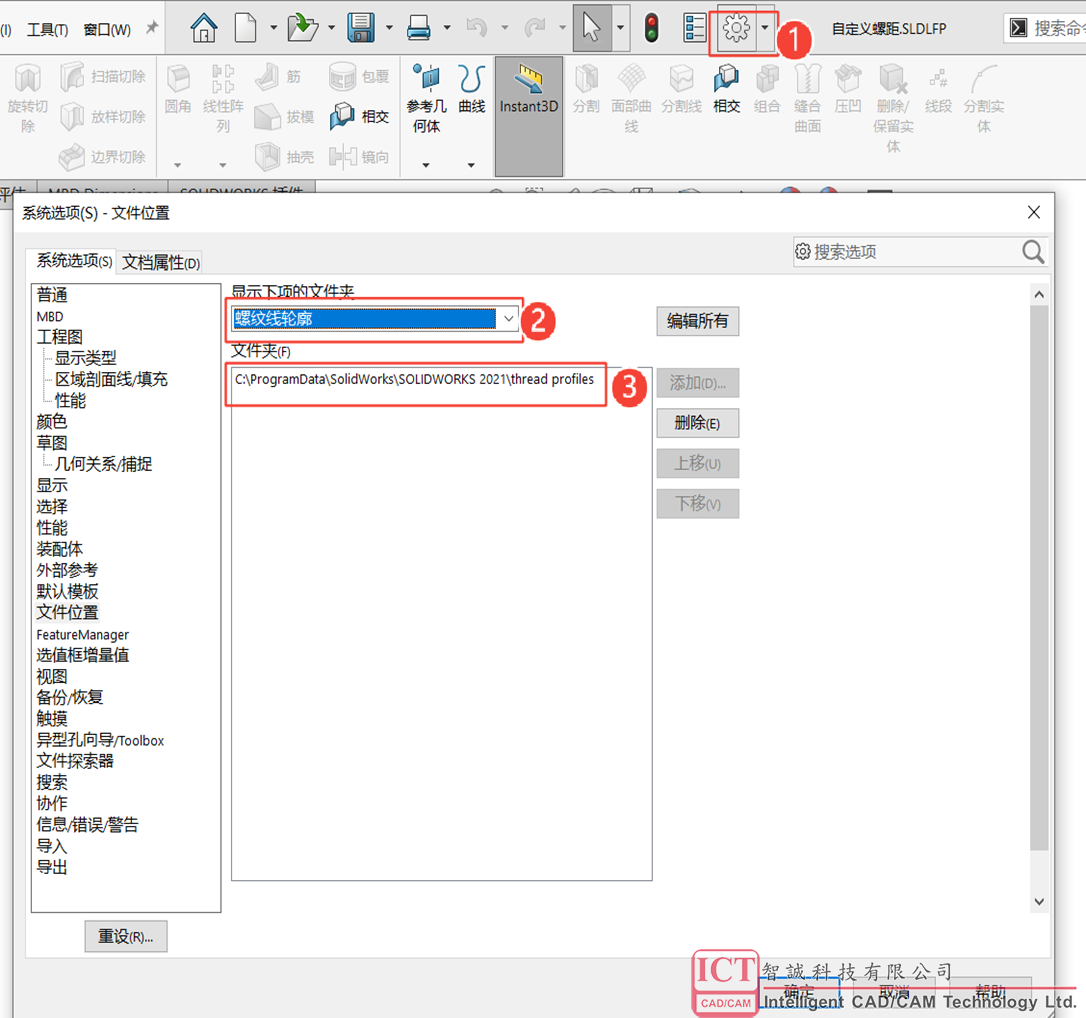Click the Fillet (圆角) tool
This screenshot has height=1018, width=1086.
pyautogui.click(x=178, y=89)
